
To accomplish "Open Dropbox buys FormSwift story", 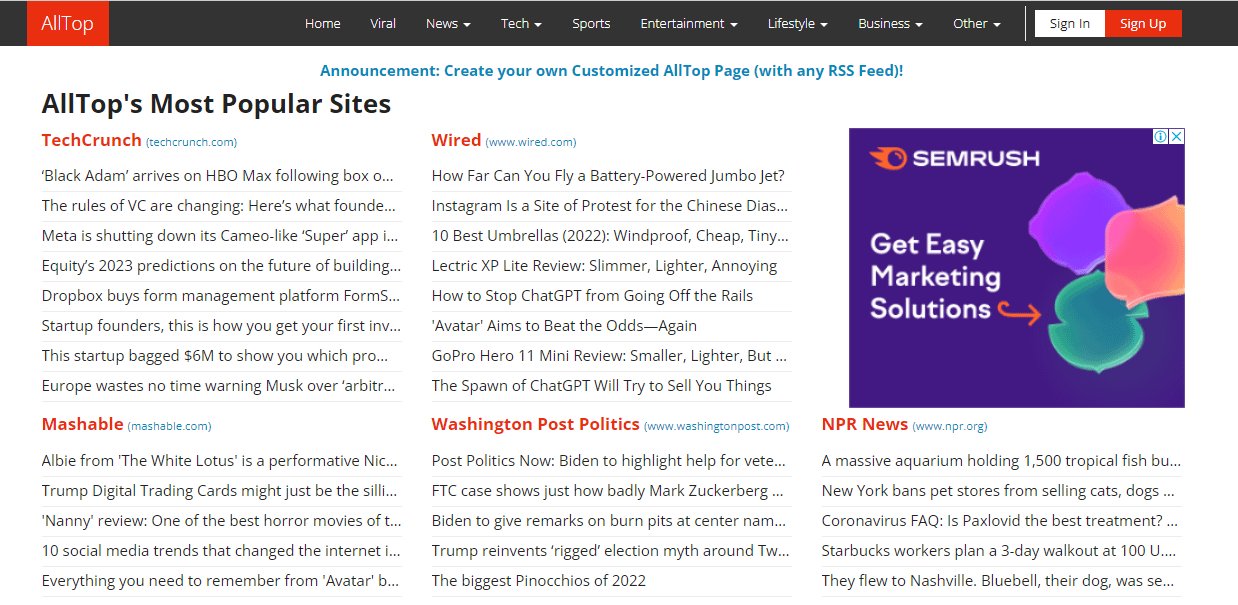I will pyautogui.click(x=221, y=296).
